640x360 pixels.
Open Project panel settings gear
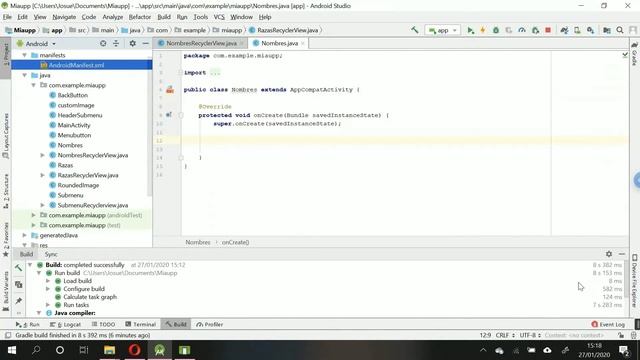click(x=133, y=43)
